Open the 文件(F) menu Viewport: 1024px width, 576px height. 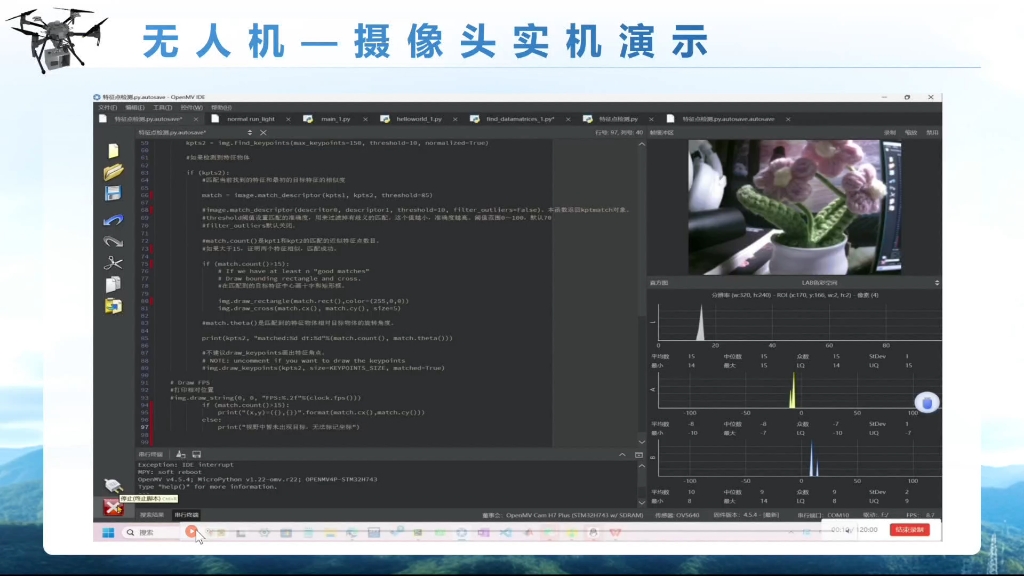(107, 108)
